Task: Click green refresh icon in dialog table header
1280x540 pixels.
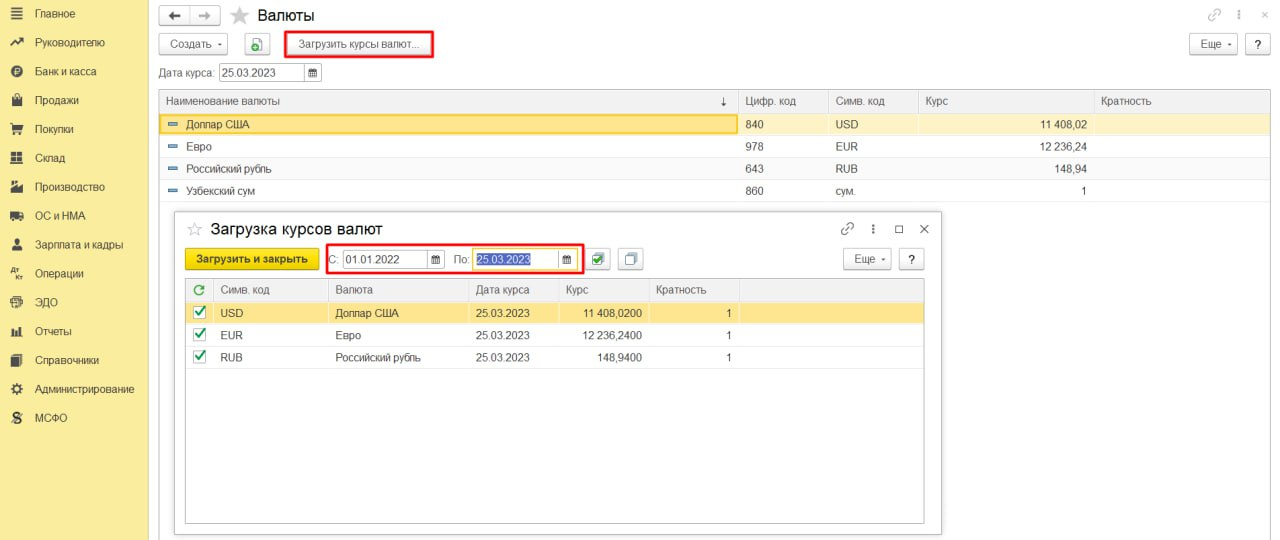Action: [199, 290]
